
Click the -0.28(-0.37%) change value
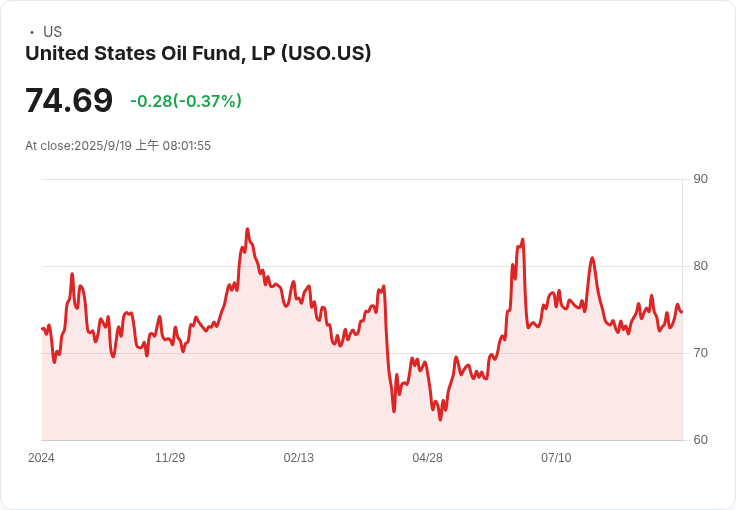pos(186,101)
